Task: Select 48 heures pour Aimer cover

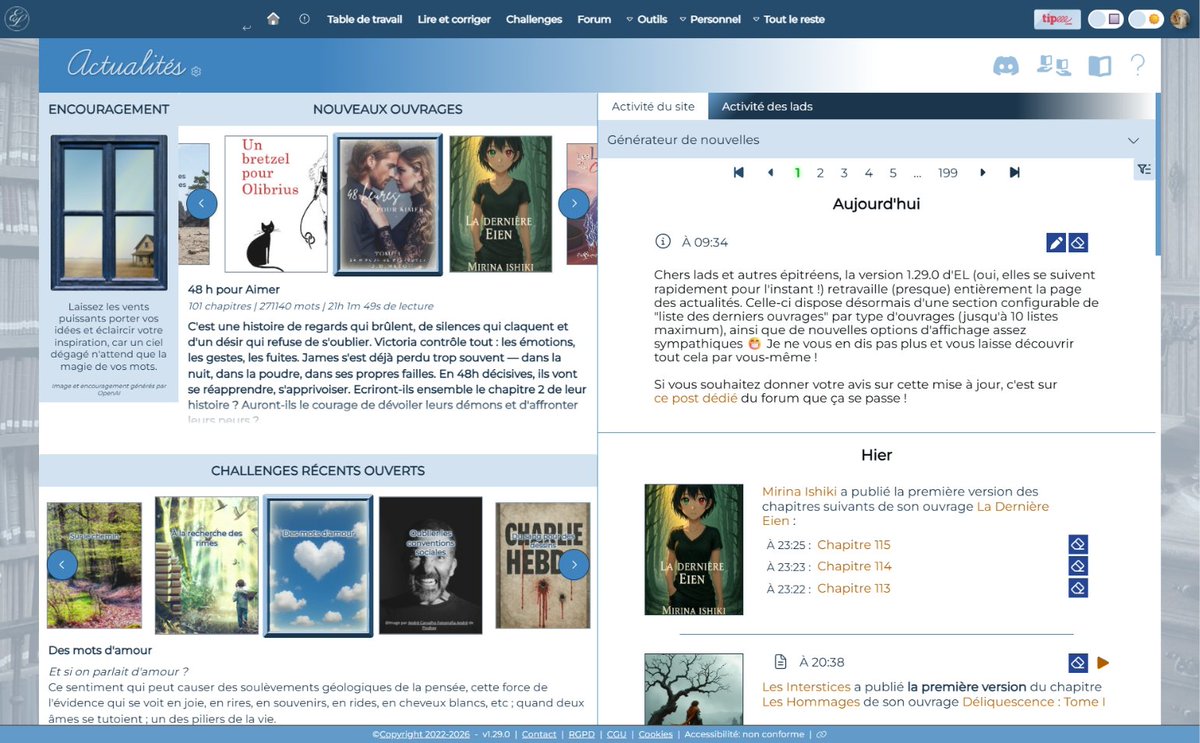Action: [388, 204]
